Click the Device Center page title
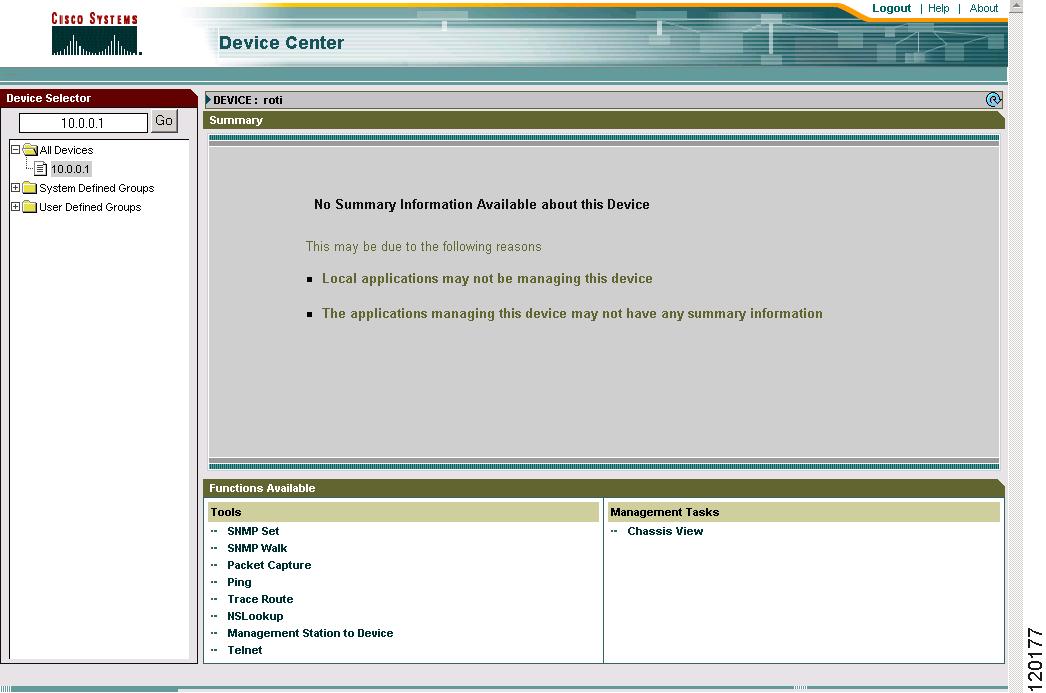The width and height of the screenshot is (1046, 693). (x=282, y=43)
